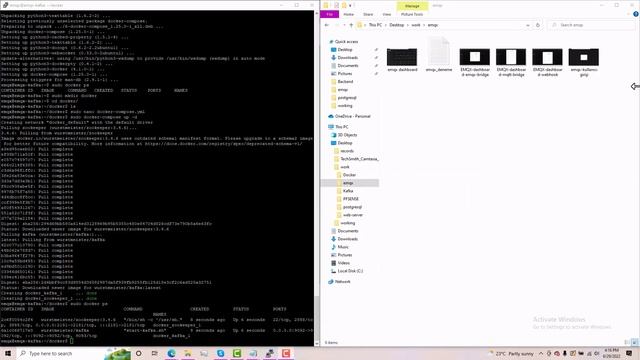Open the recent locations dropdown arrow

click(344, 25)
